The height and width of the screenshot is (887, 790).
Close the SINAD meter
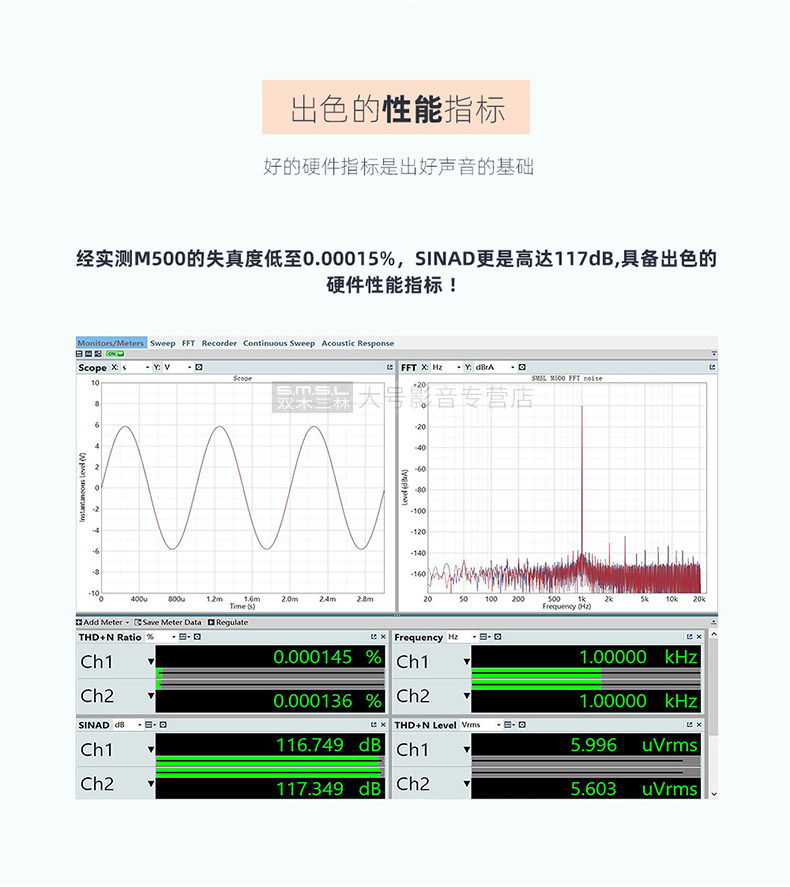coord(383,725)
